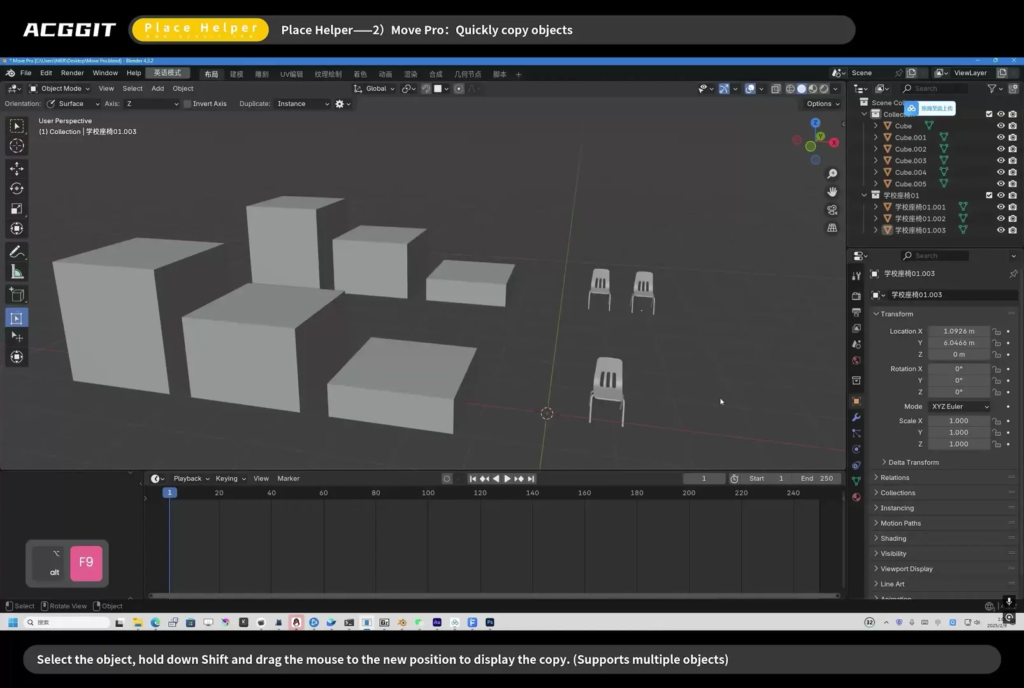Toggle camera view icon in viewport
The width and height of the screenshot is (1024, 688).
click(832, 210)
